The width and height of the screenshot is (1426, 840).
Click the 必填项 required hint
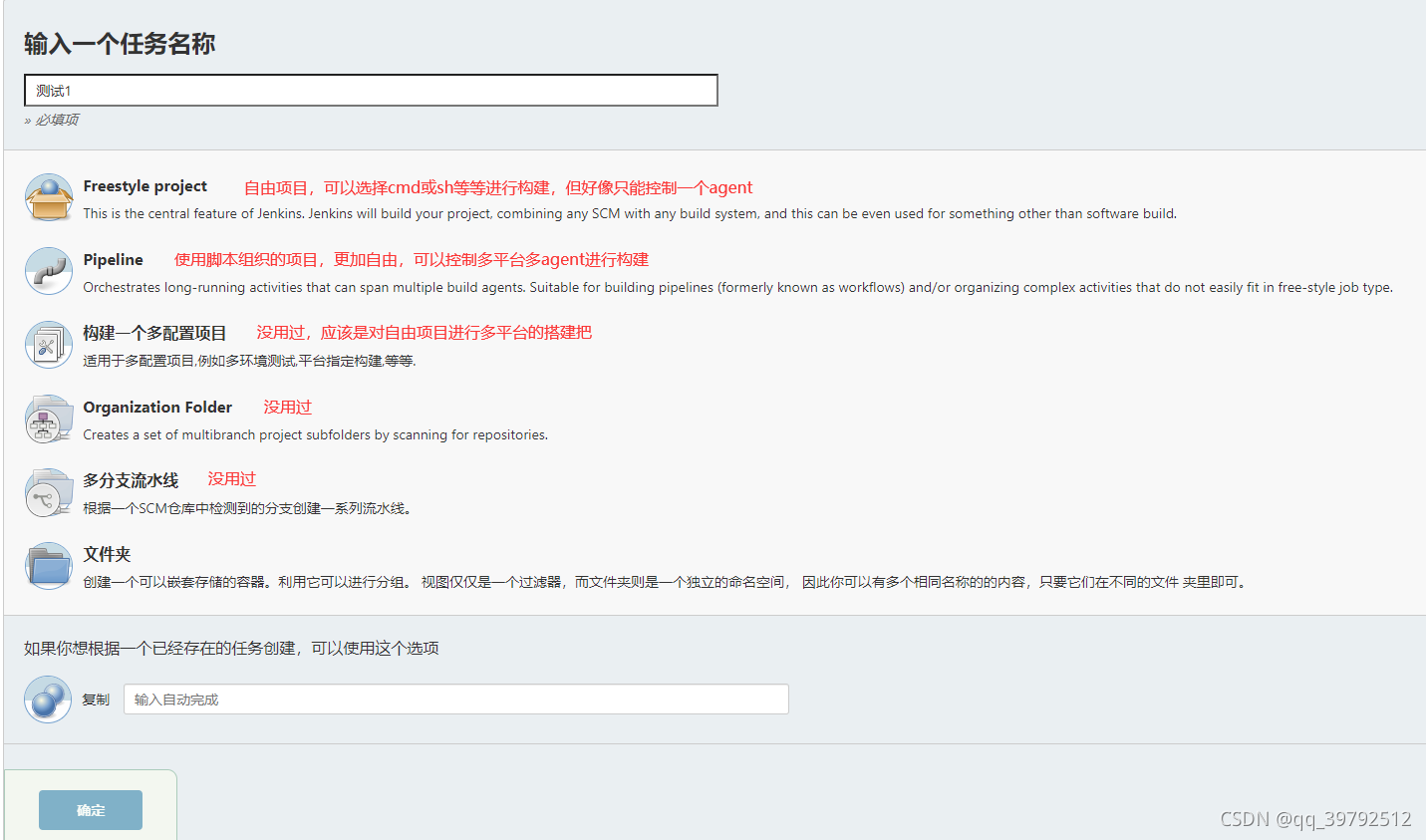(x=52, y=120)
